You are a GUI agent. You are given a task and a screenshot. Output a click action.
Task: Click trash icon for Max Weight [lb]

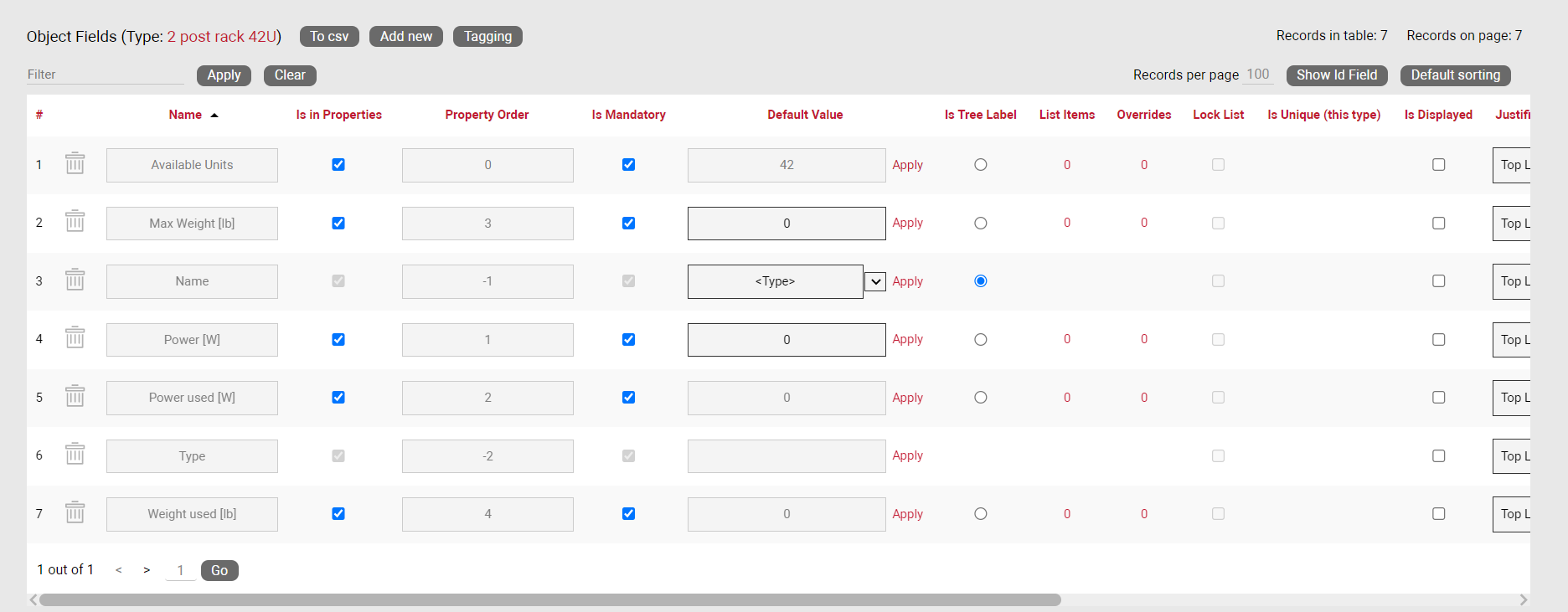[x=75, y=222]
